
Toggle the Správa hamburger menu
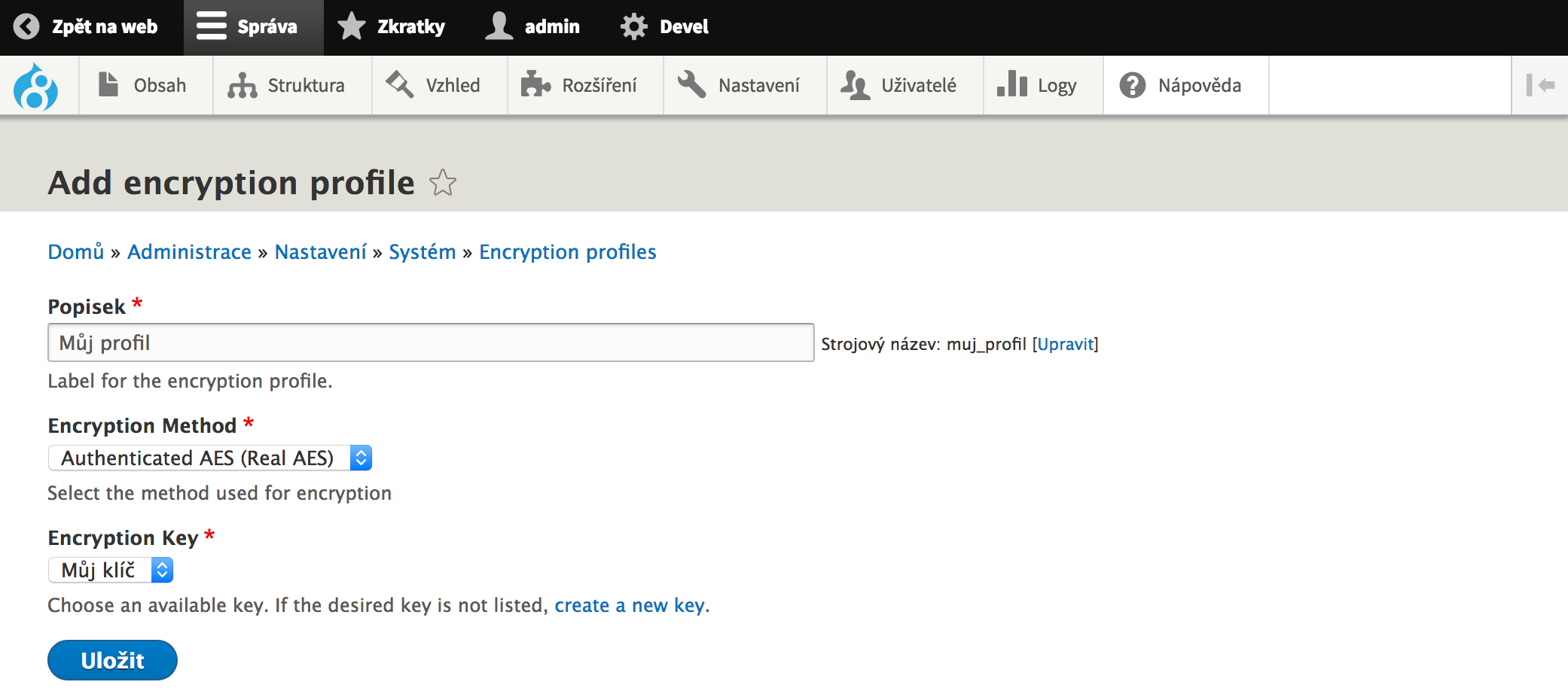(x=212, y=27)
